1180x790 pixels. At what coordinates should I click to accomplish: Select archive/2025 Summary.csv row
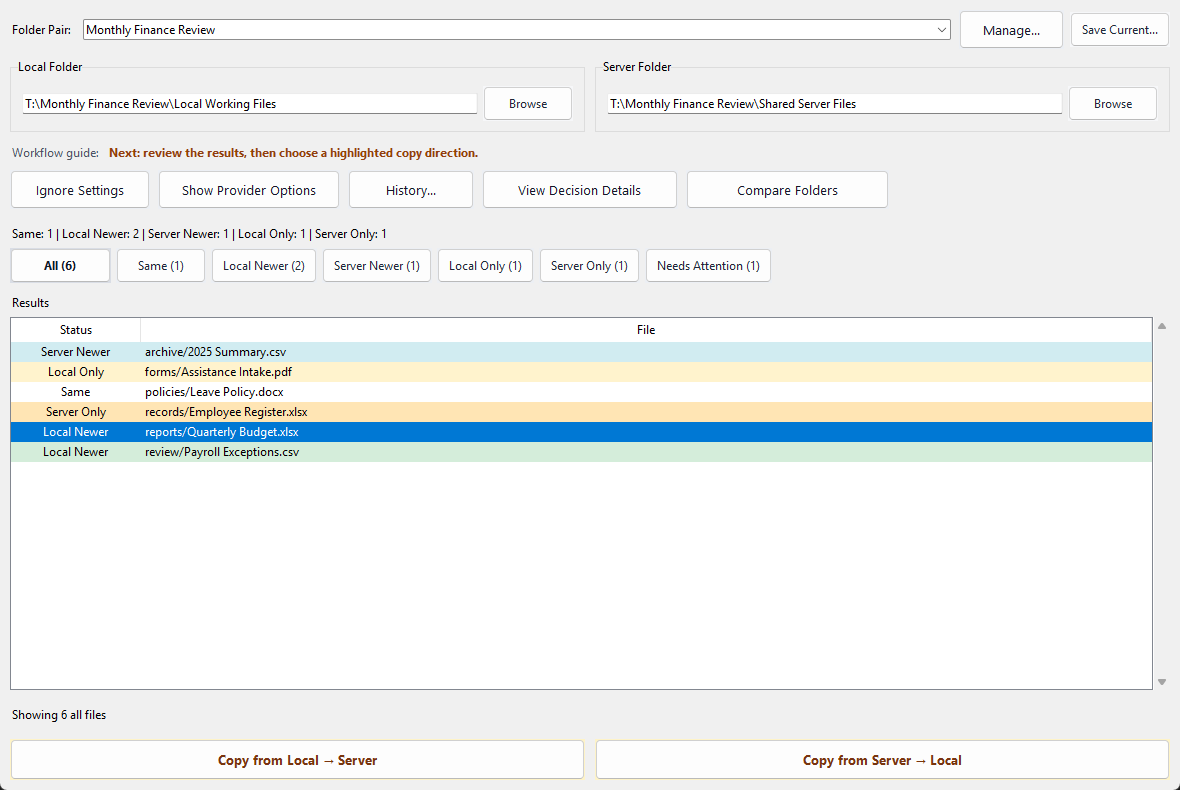pos(581,351)
